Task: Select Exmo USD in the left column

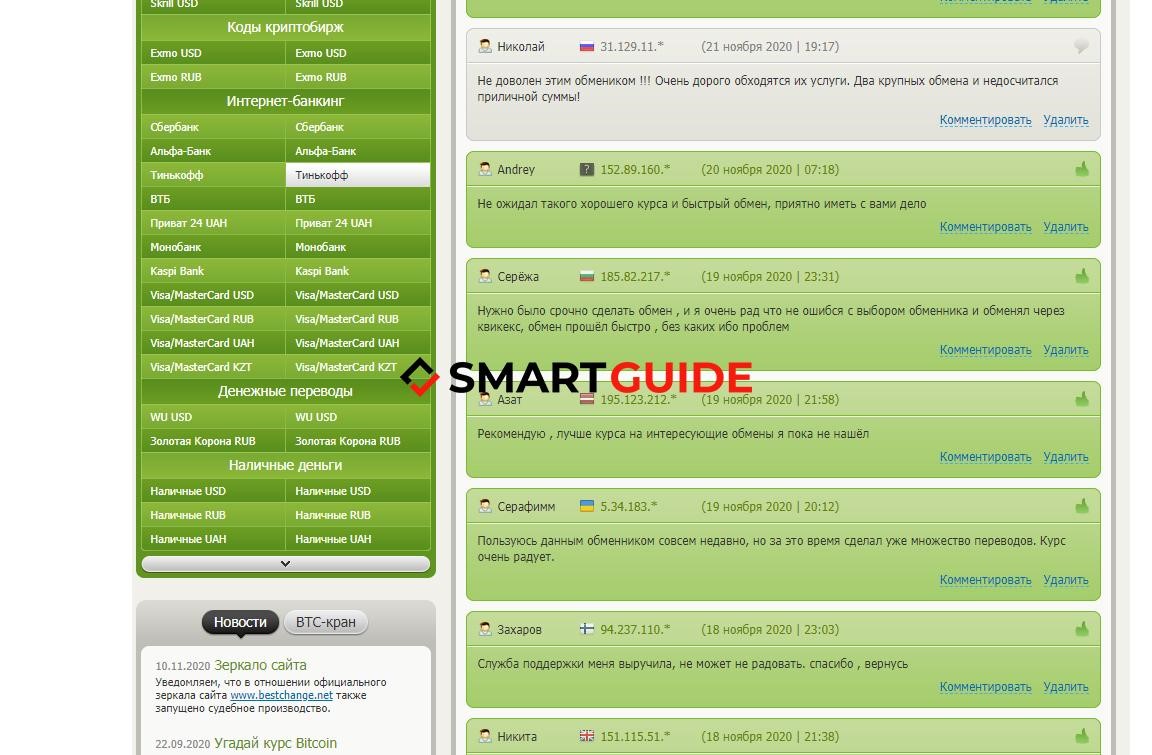Action: coord(213,53)
